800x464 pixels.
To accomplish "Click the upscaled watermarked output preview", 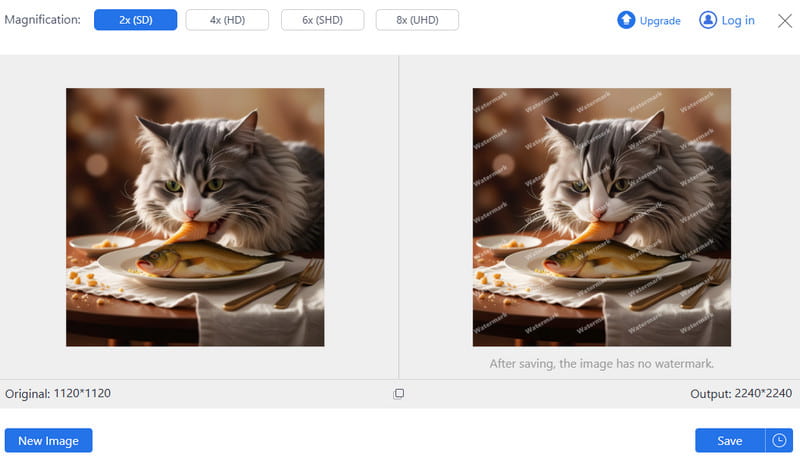I will [x=602, y=217].
